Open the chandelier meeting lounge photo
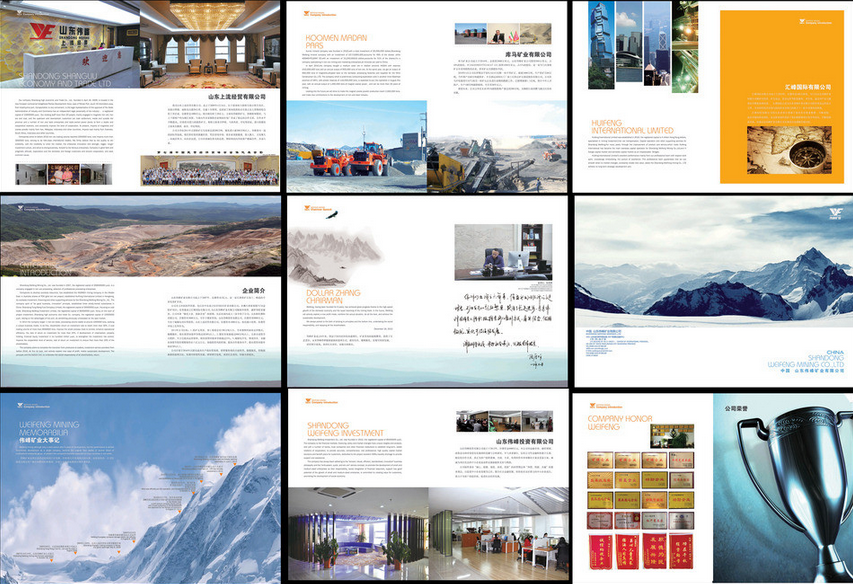The width and height of the screenshot is (853, 584). click(x=210, y=44)
